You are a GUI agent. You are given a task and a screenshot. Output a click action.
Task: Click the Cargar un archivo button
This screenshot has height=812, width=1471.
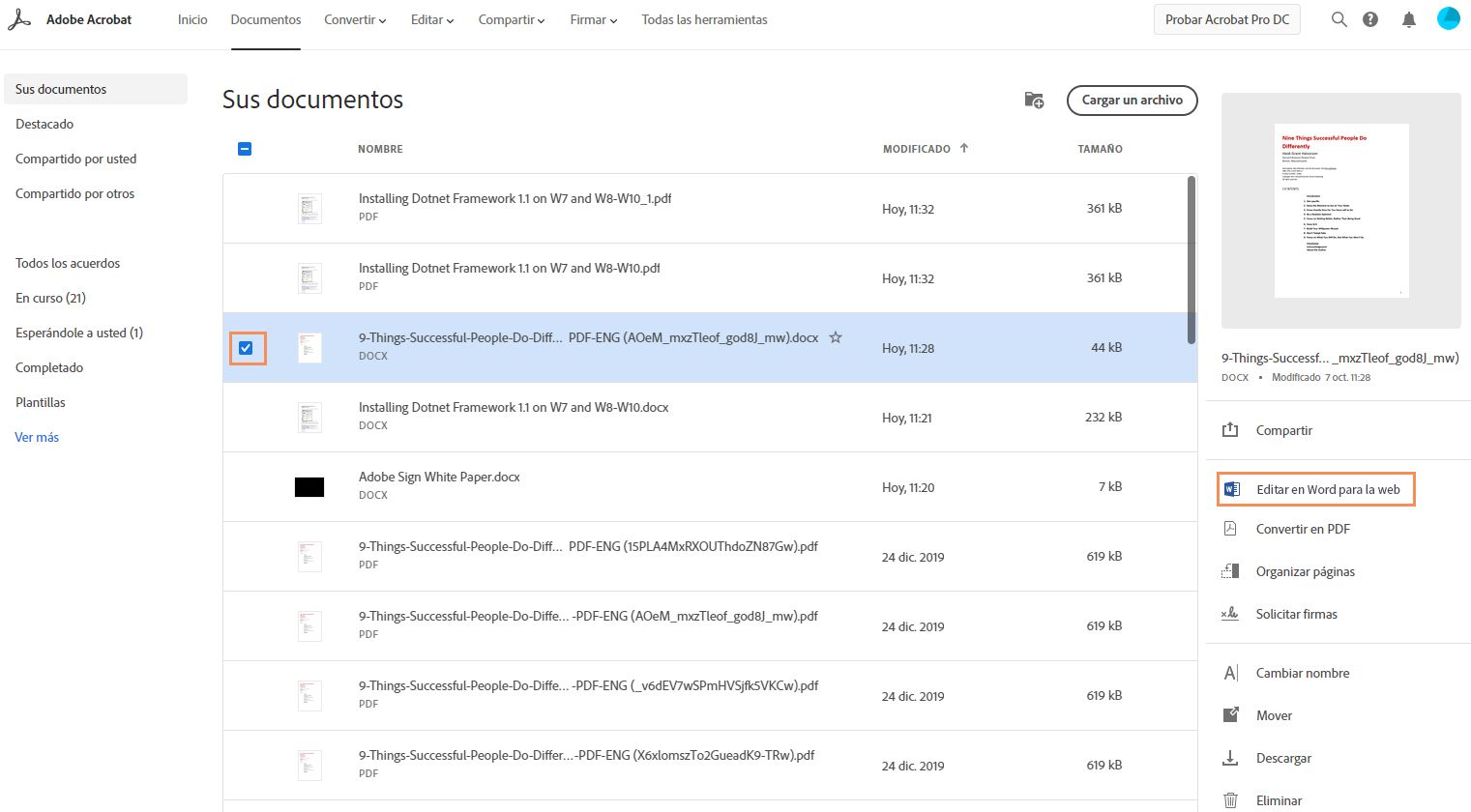[x=1132, y=101]
